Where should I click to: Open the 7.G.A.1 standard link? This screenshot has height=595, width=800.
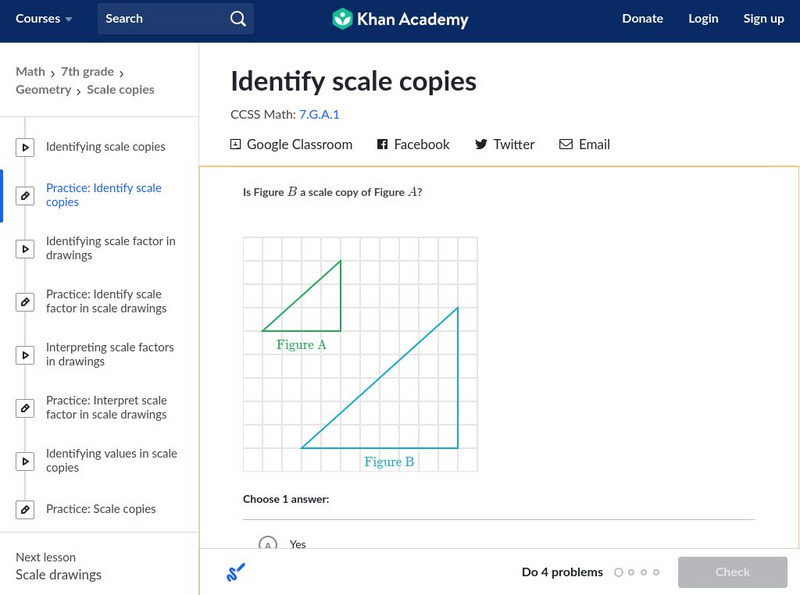point(319,115)
